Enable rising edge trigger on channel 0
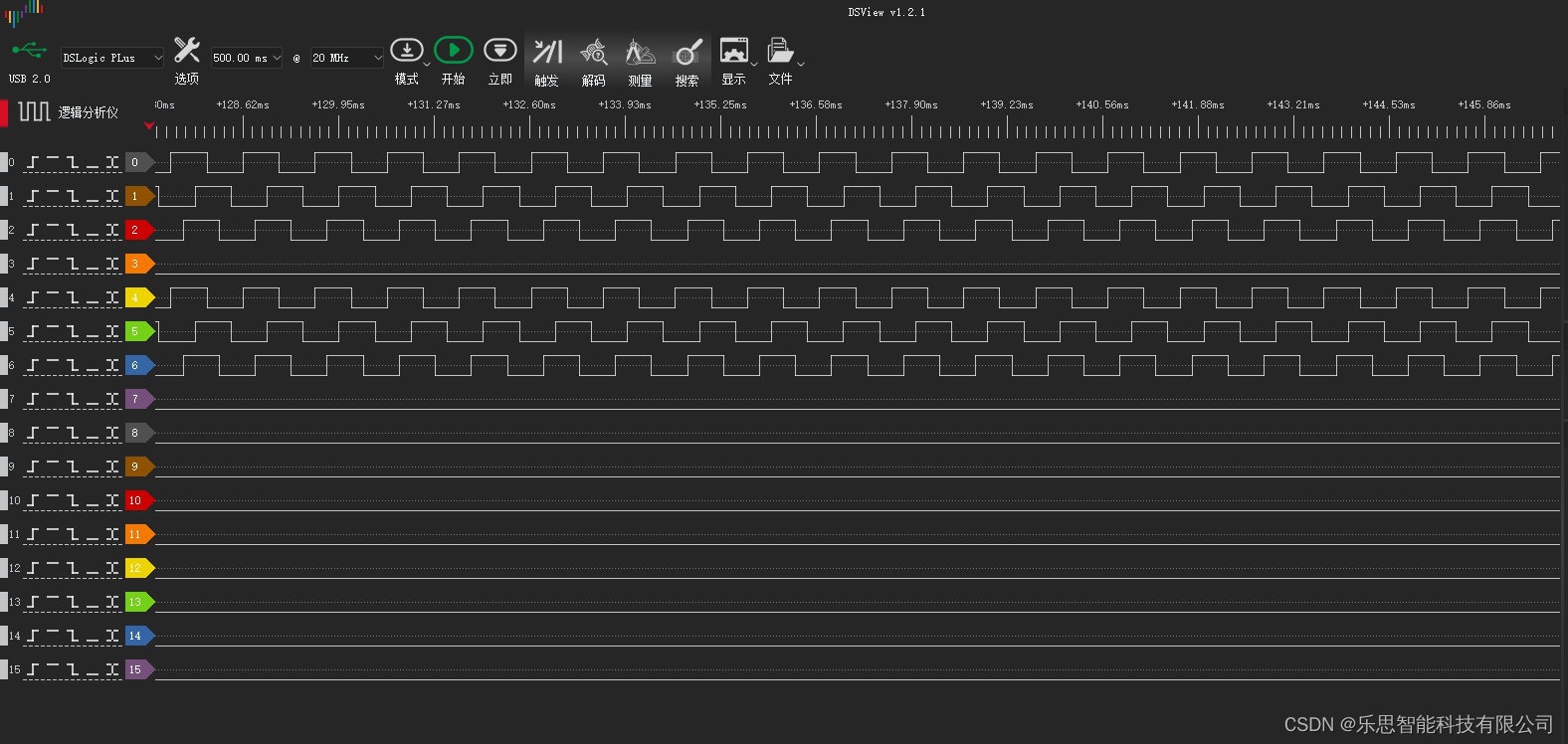The height and width of the screenshot is (744, 1568). [33, 162]
